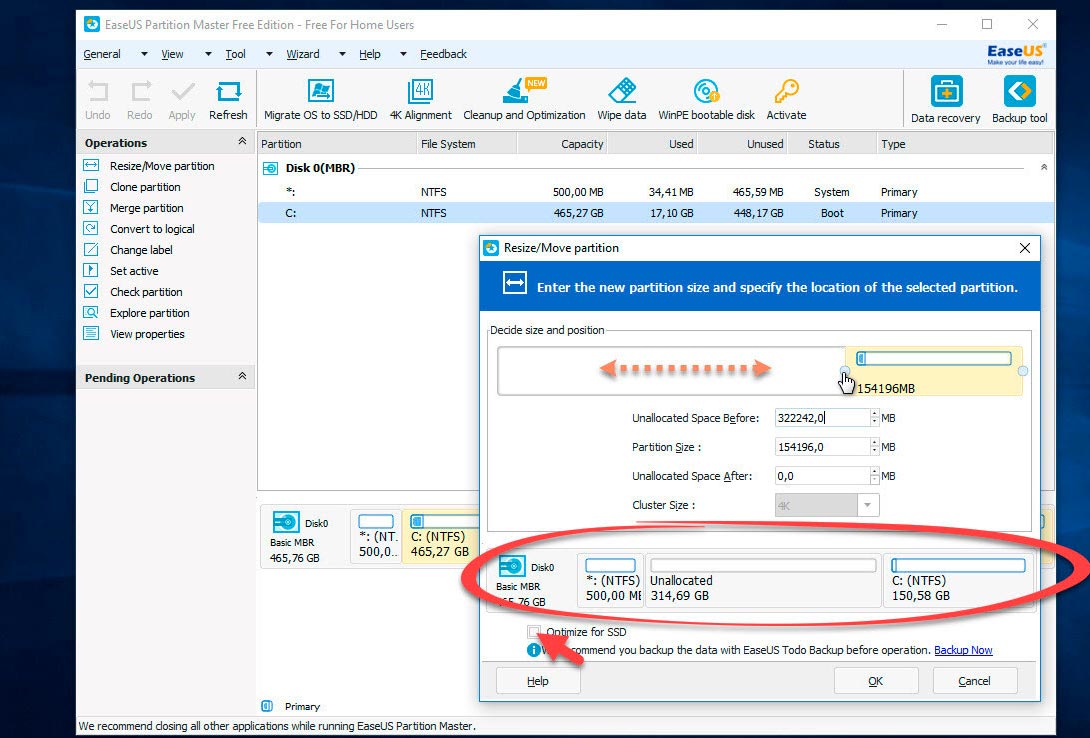This screenshot has width=1090, height=738.
Task: Select the *: 500,00 MB system partition row
Action: click(655, 192)
